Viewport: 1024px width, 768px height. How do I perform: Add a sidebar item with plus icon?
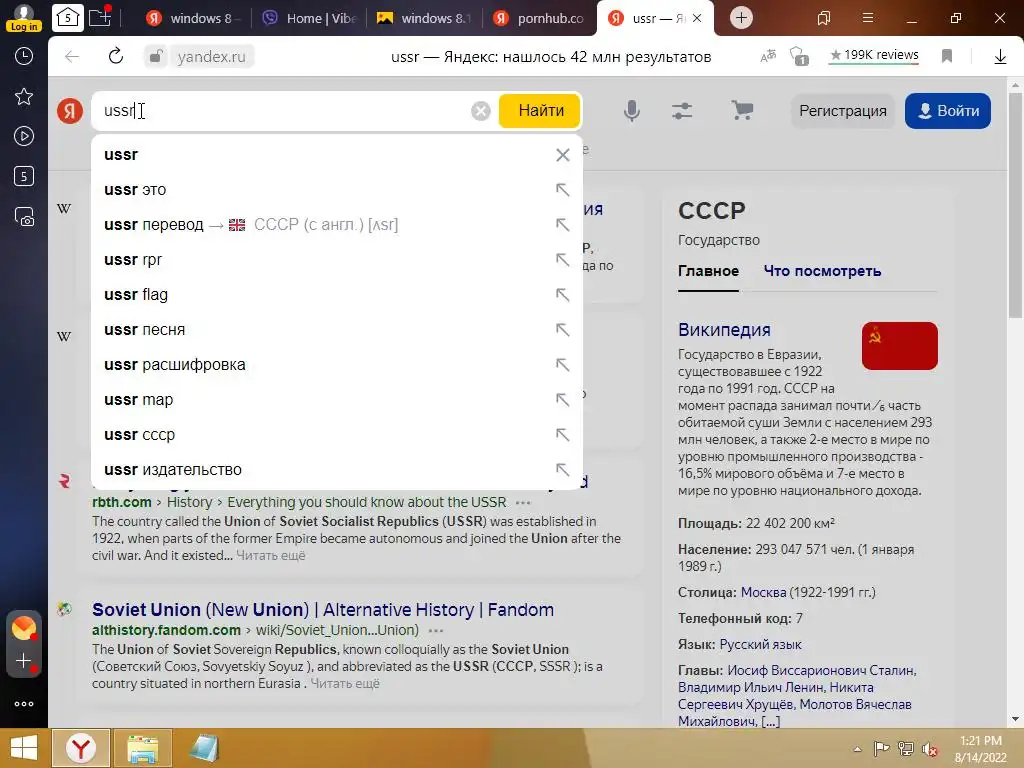click(24, 661)
